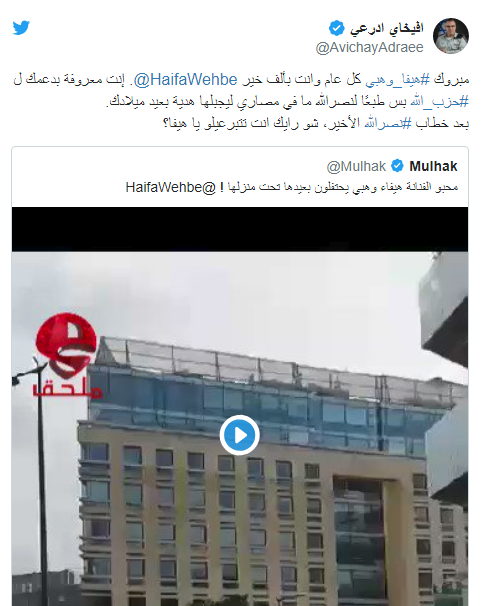Viewport: 483px width, 606px height.
Task: Open Avichay Adraee's profile picture
Action: tap(451, 36)
